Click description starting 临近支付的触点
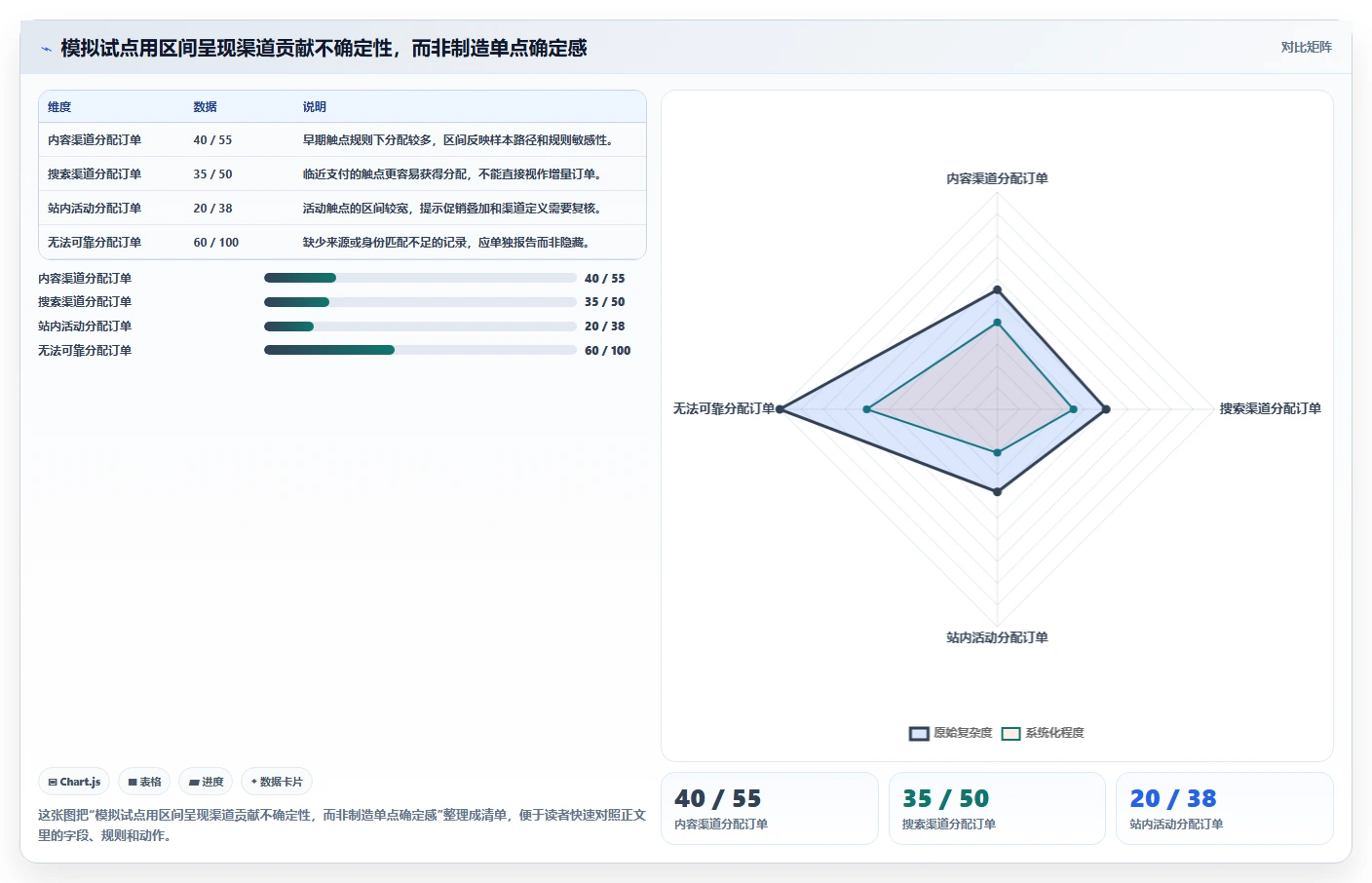Viewport: 1372px width, 883px height. click(453, 174)
